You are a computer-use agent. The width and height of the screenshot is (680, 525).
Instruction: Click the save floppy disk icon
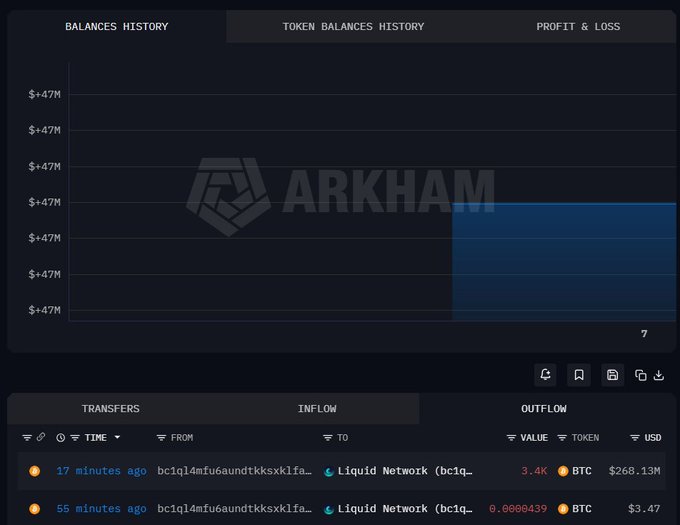click(x=612, y=375)
